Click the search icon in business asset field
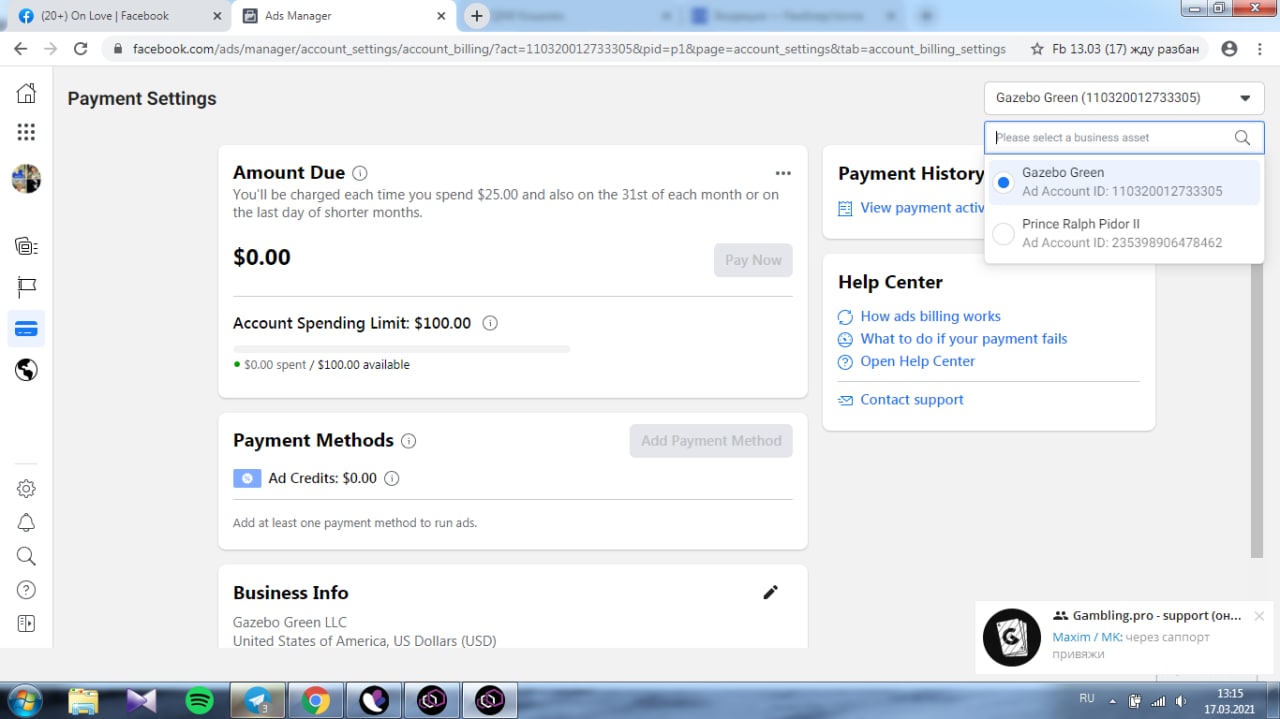 pyautogui.click(x=1242, y=138)
